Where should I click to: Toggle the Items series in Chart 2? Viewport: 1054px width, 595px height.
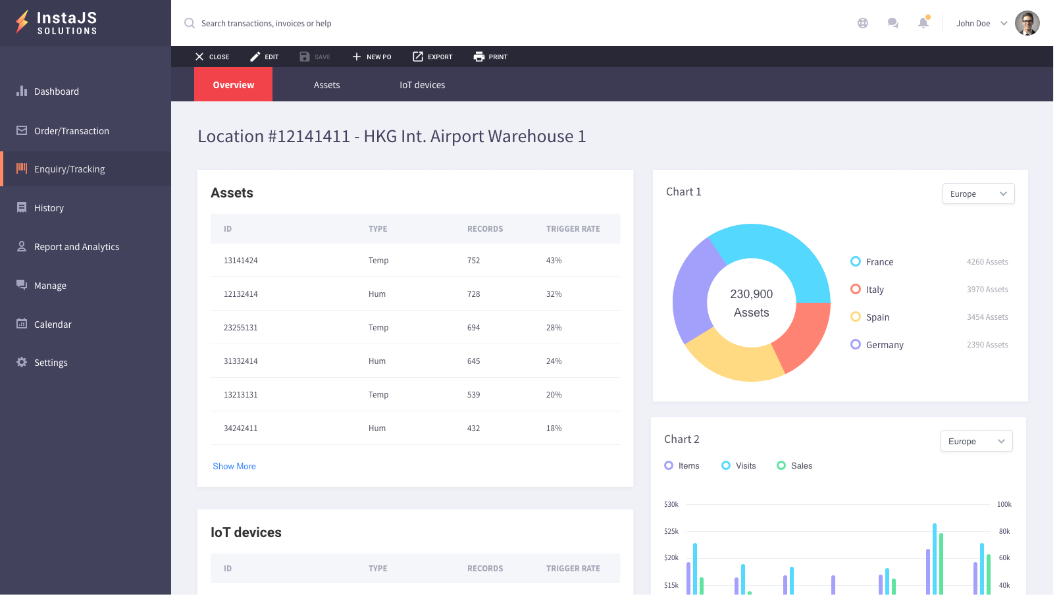tap(669, 466)
